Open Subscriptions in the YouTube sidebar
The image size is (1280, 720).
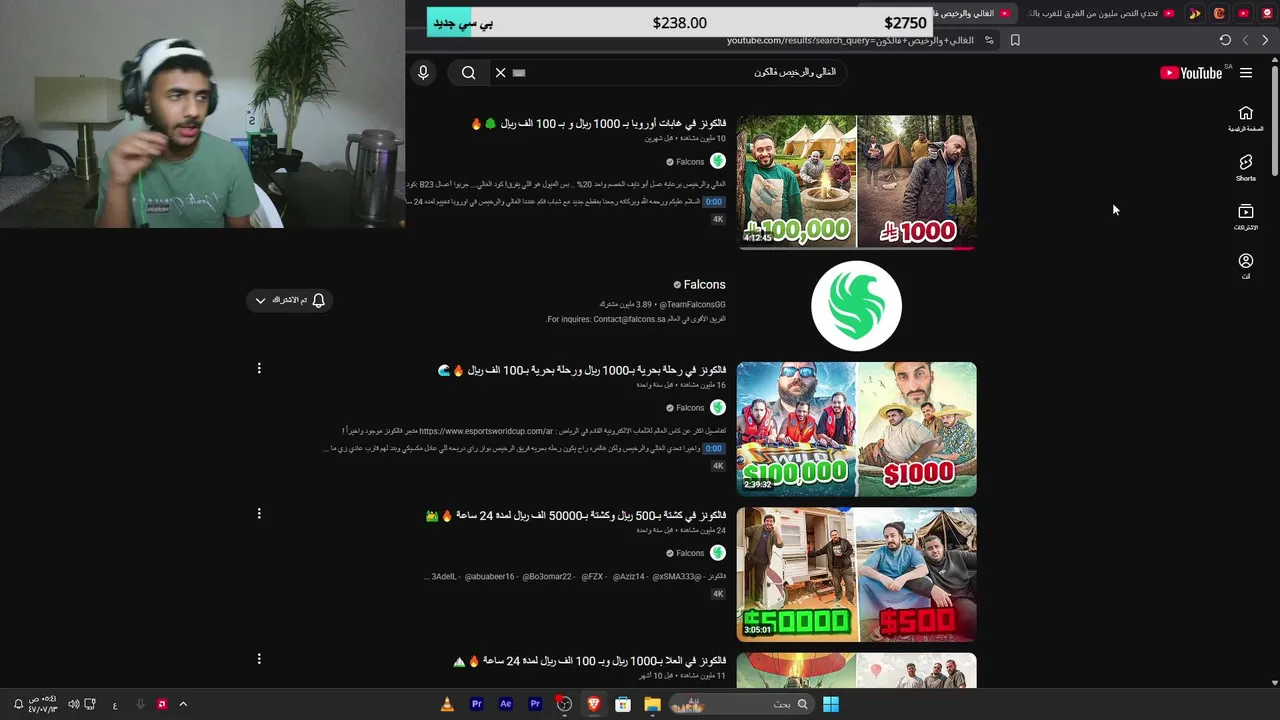(1245, 217)
